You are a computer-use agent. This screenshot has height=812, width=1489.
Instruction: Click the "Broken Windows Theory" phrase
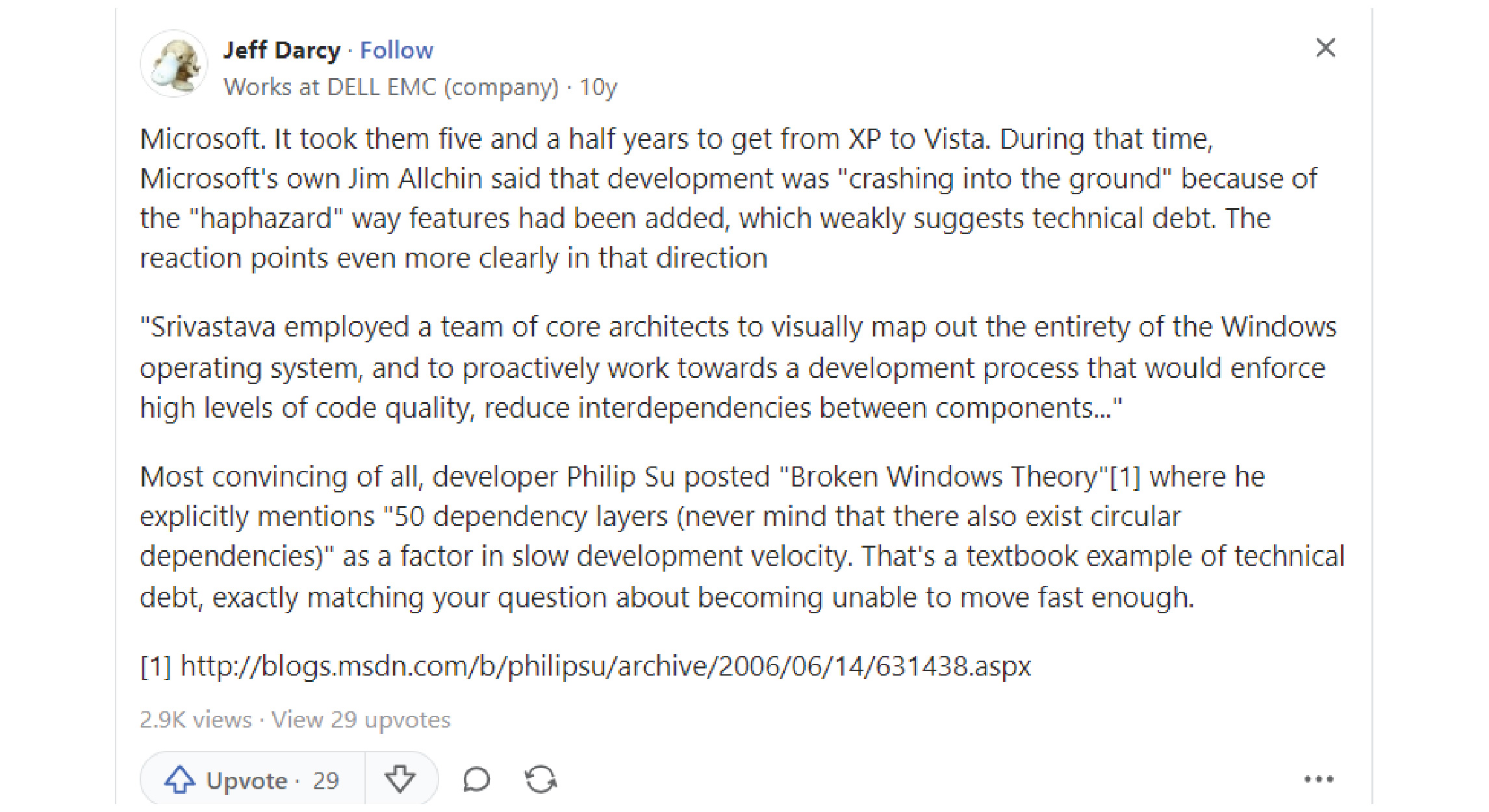tap(943, 477)
